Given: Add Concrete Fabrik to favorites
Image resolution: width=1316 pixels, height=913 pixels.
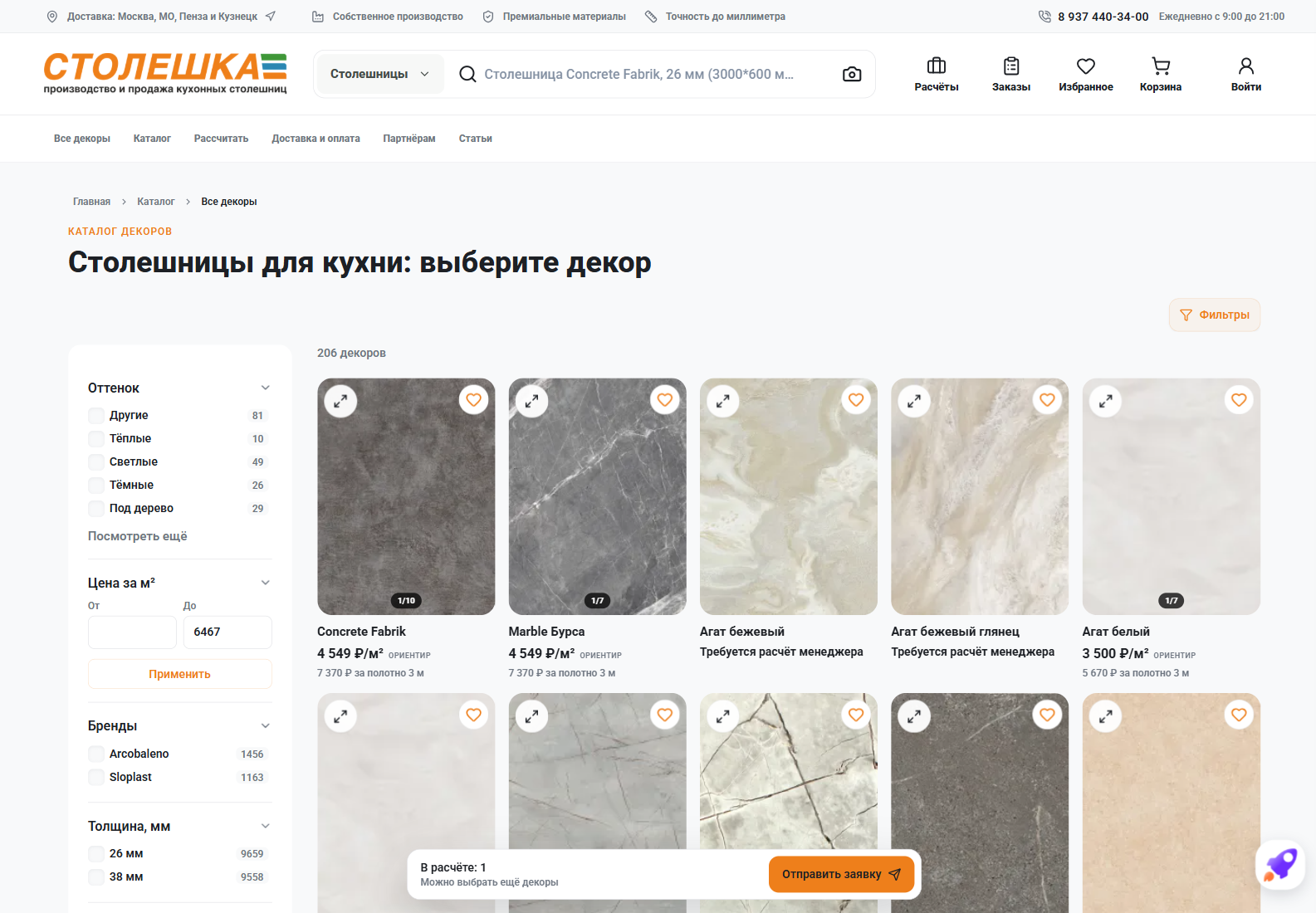Looking at the screenshot, I should coord(473,400).
